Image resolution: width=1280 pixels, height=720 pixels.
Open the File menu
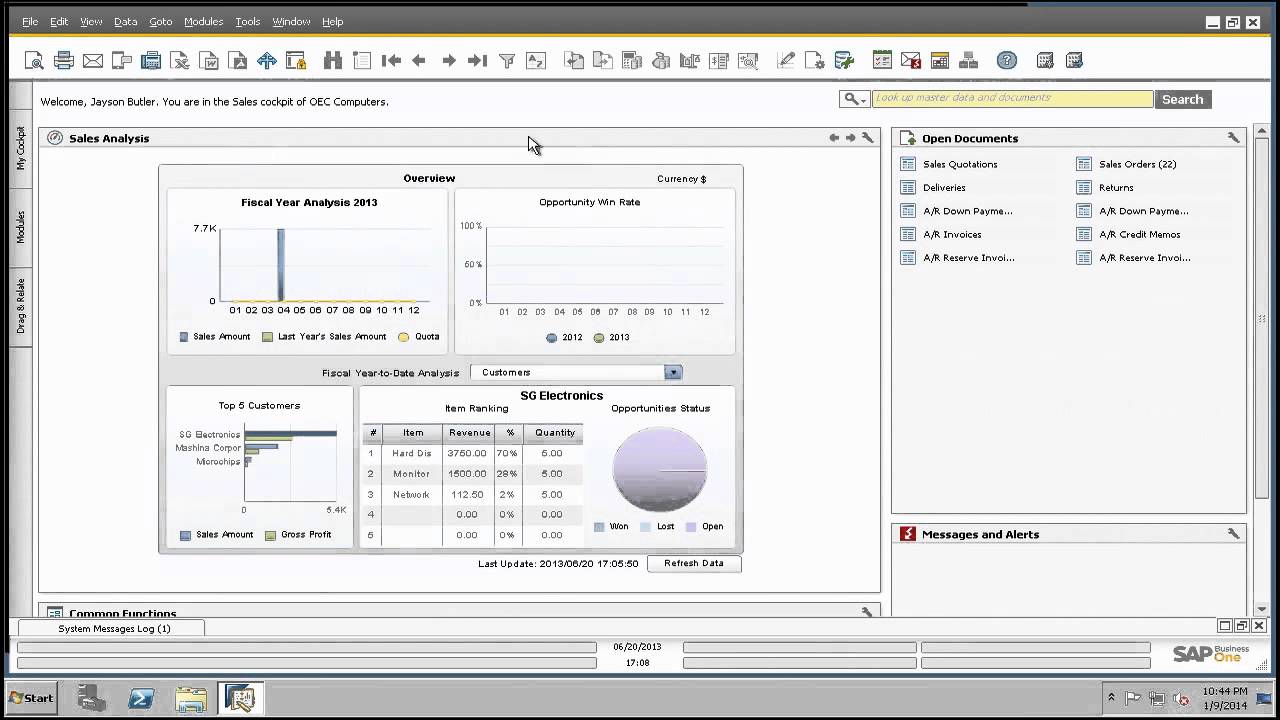pos(30,21)
